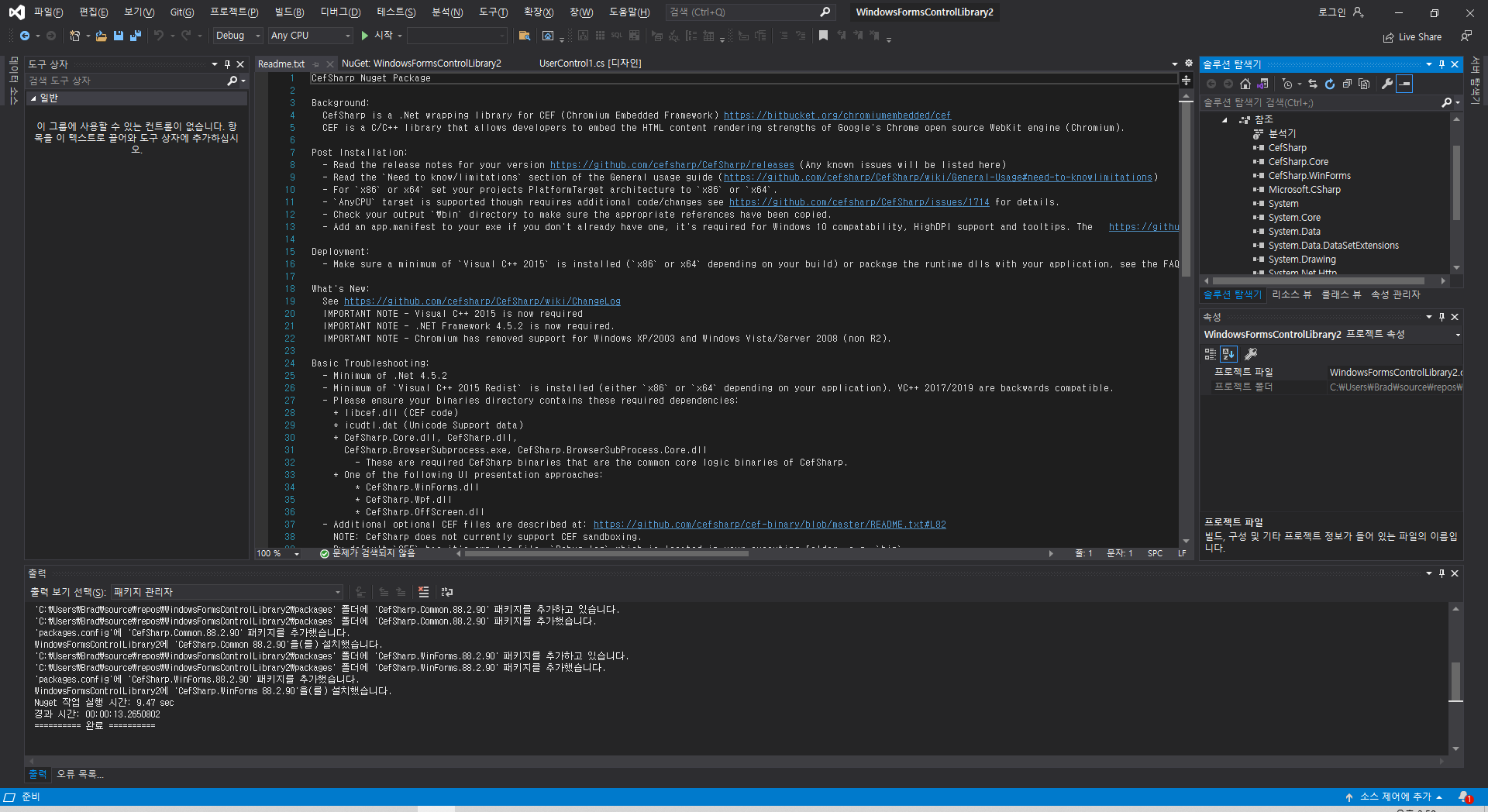
Task: Toggle auto-hide pin on Solution Explorer
Action: tap(1441, 64)
